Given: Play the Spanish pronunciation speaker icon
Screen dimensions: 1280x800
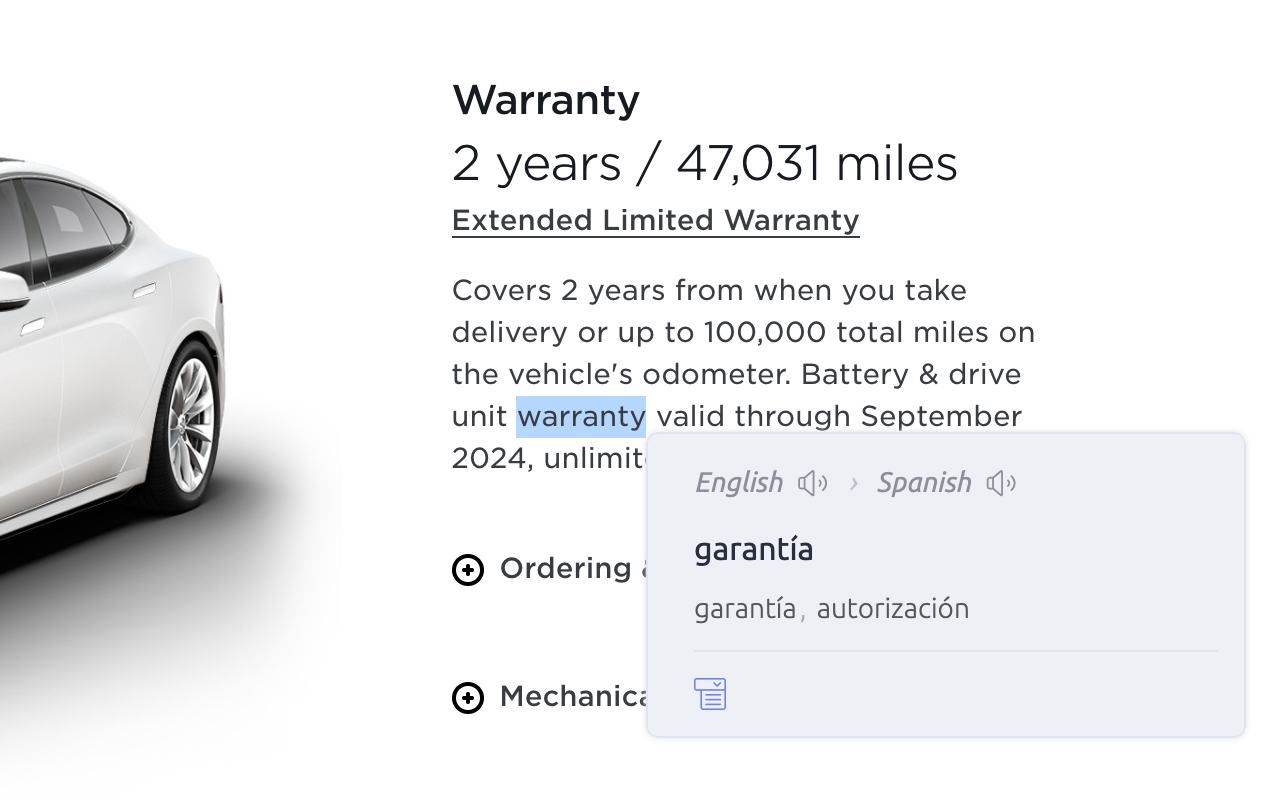Looking at the screenshot, I should click(x=1001, y=484).
